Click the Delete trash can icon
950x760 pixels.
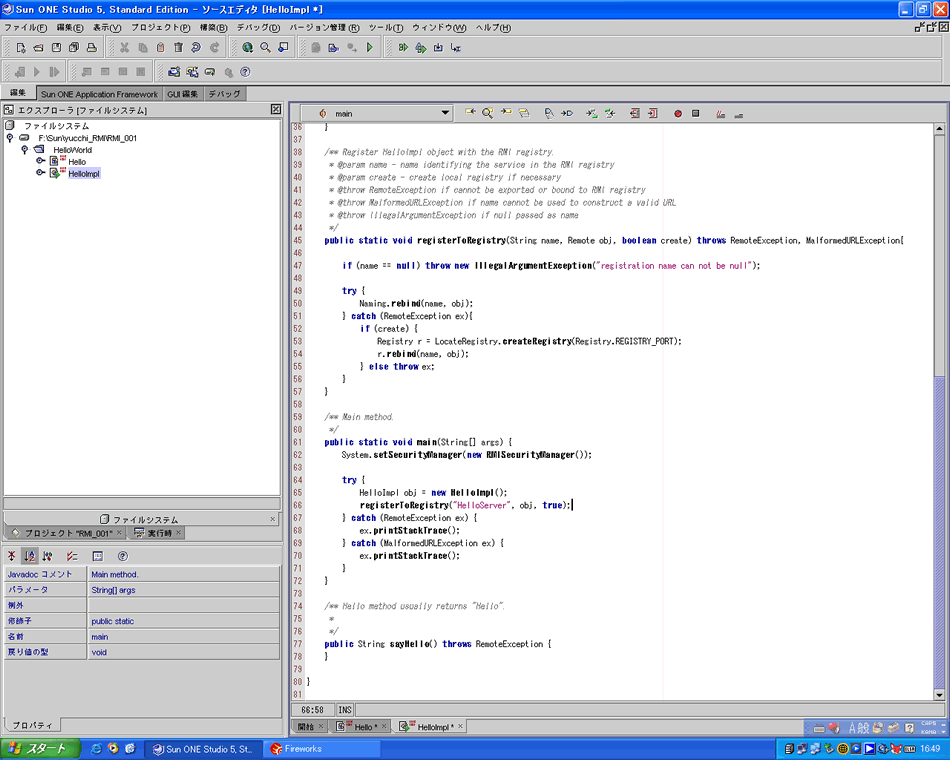pyautogui.click(x=178, y=47)
